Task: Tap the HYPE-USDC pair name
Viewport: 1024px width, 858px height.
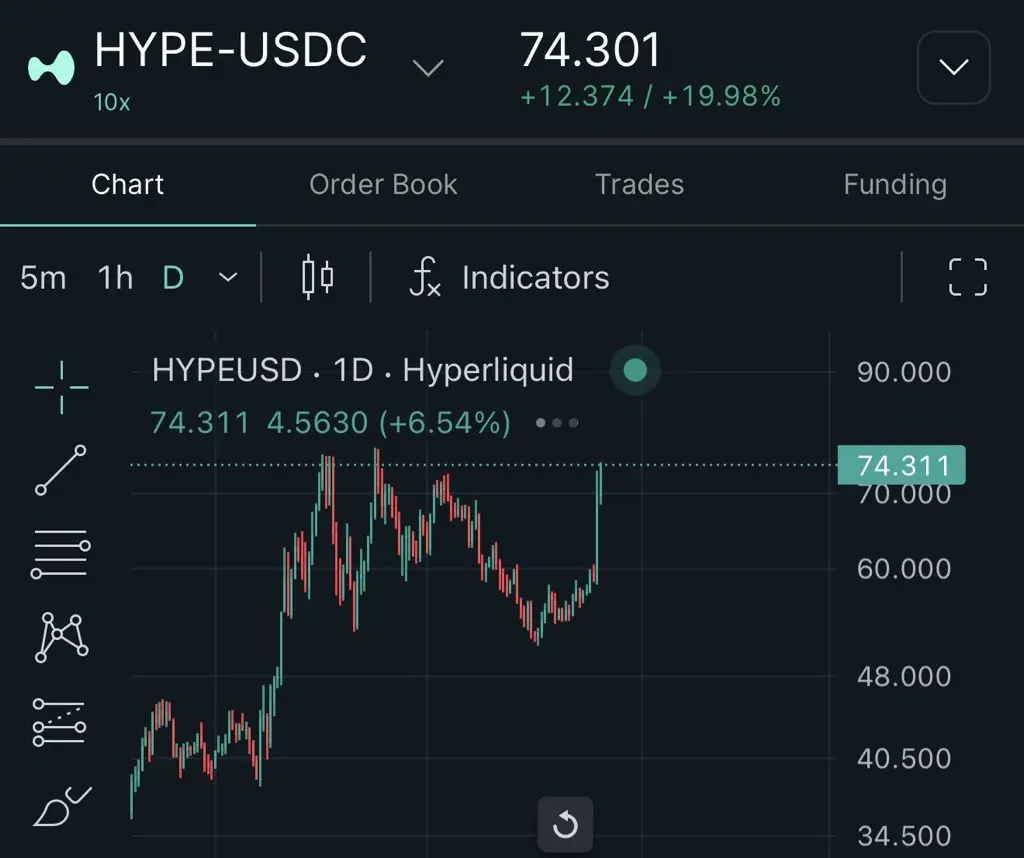Action: 231,50
